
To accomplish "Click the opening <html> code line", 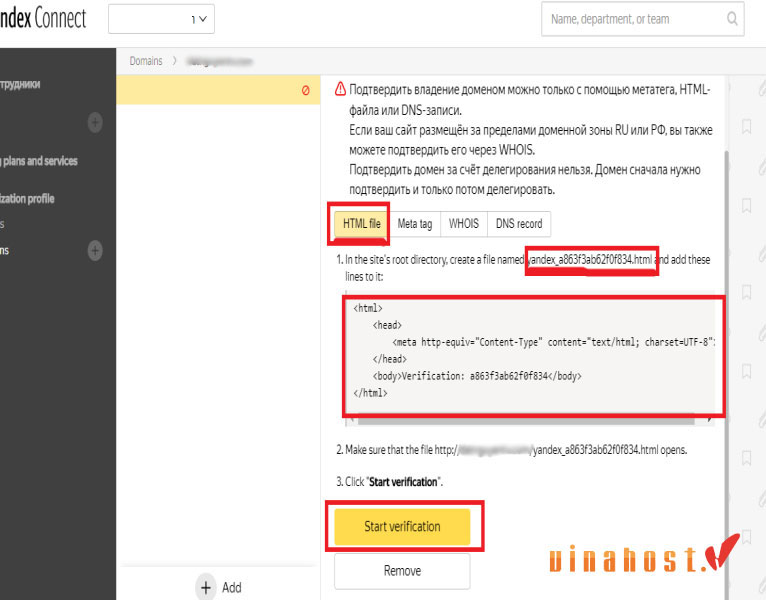I will pos(368,308).
